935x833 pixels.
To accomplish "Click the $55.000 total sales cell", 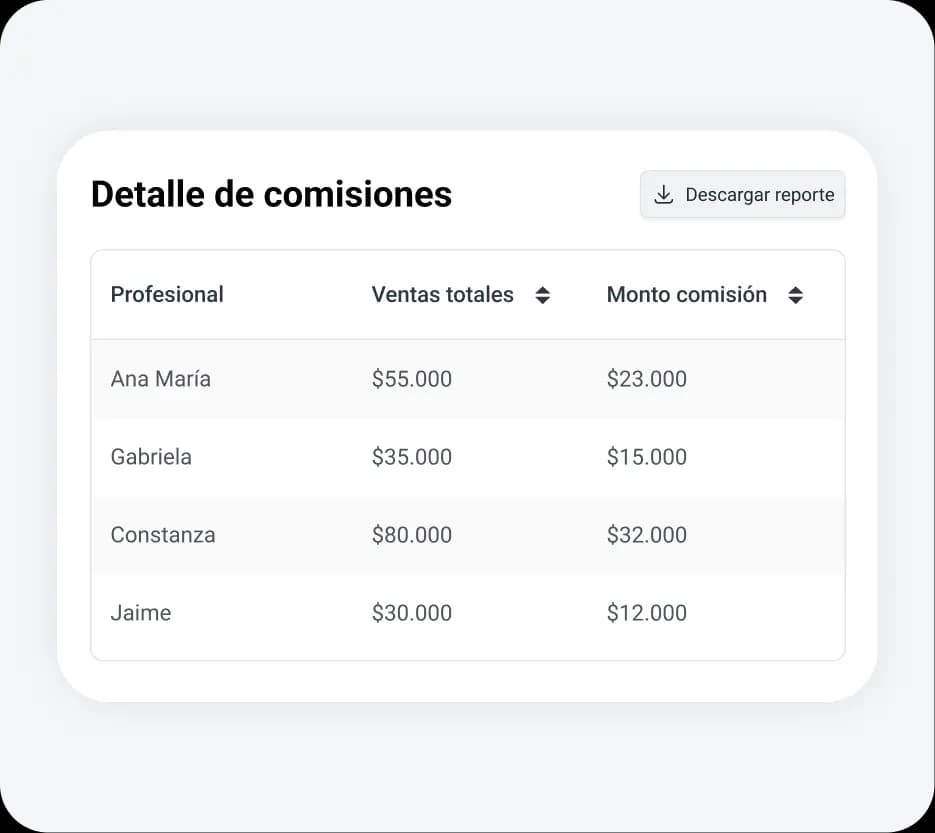I will coord(412,379).
